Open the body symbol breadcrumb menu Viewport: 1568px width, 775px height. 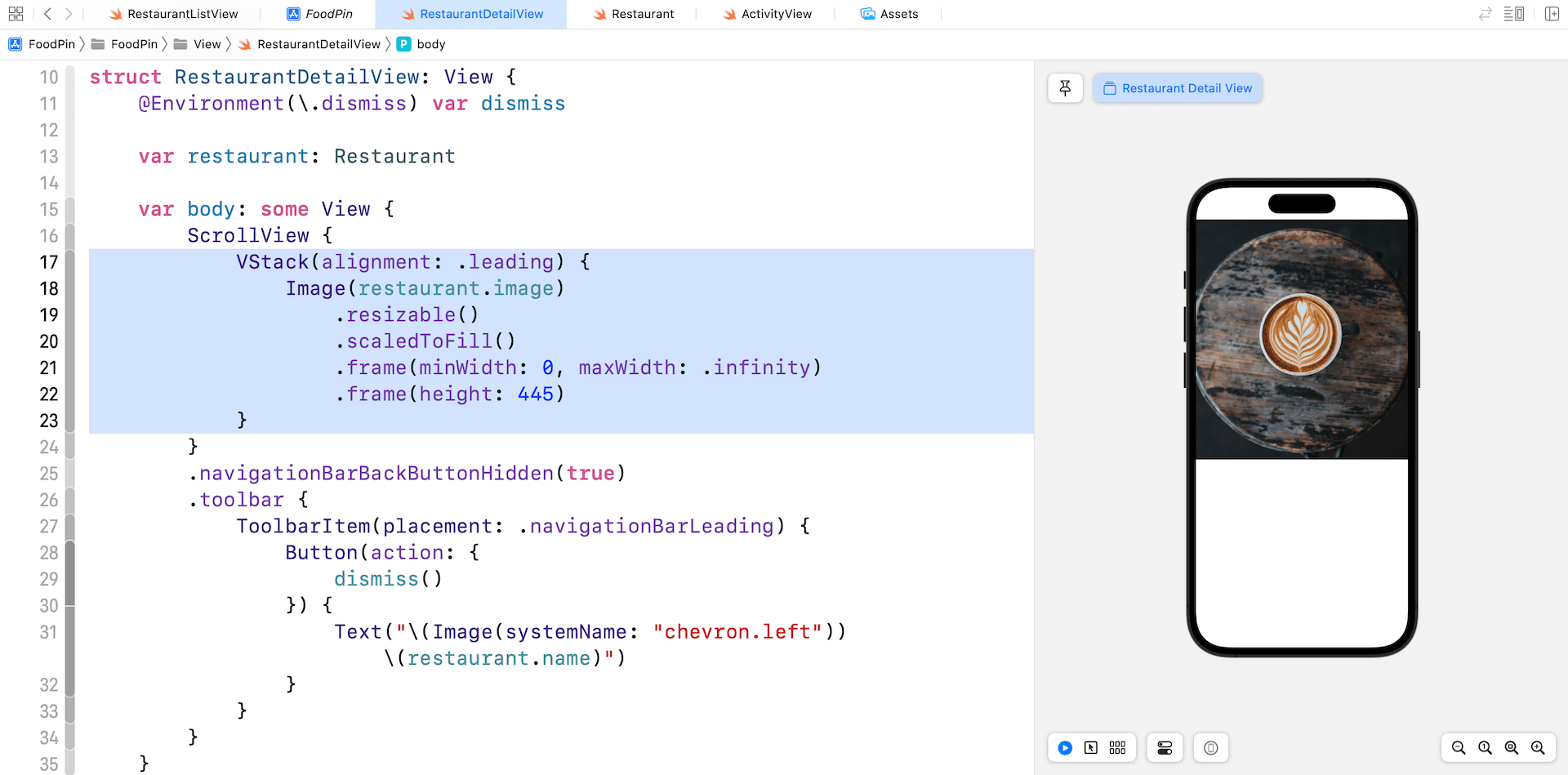(430, 44)
